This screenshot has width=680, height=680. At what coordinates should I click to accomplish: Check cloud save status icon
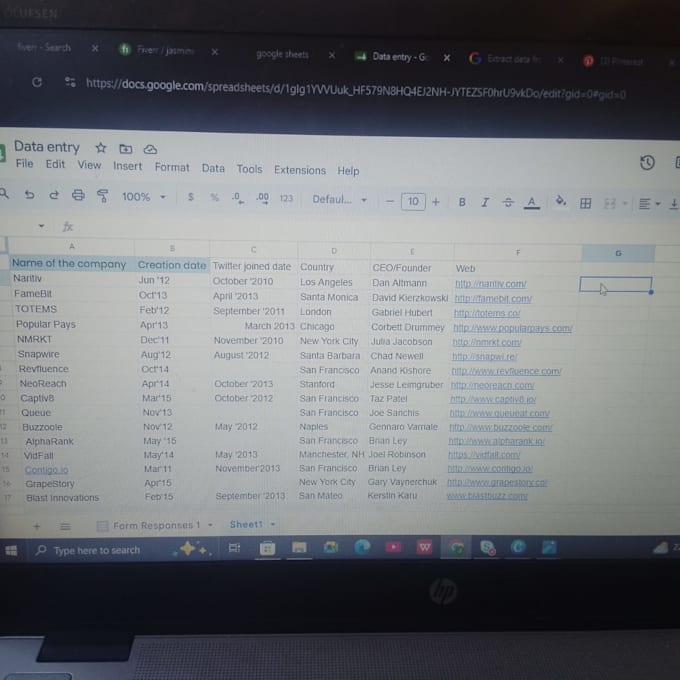(x=150, y=150)
